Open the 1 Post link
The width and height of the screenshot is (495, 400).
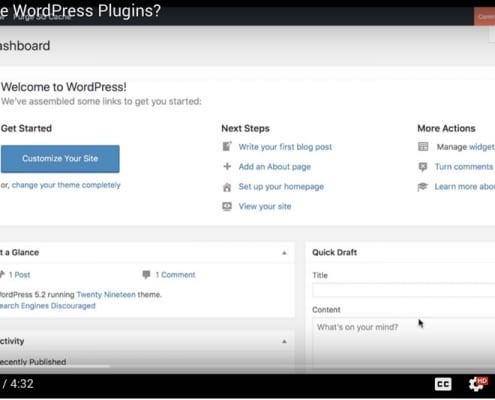[19, 275]
